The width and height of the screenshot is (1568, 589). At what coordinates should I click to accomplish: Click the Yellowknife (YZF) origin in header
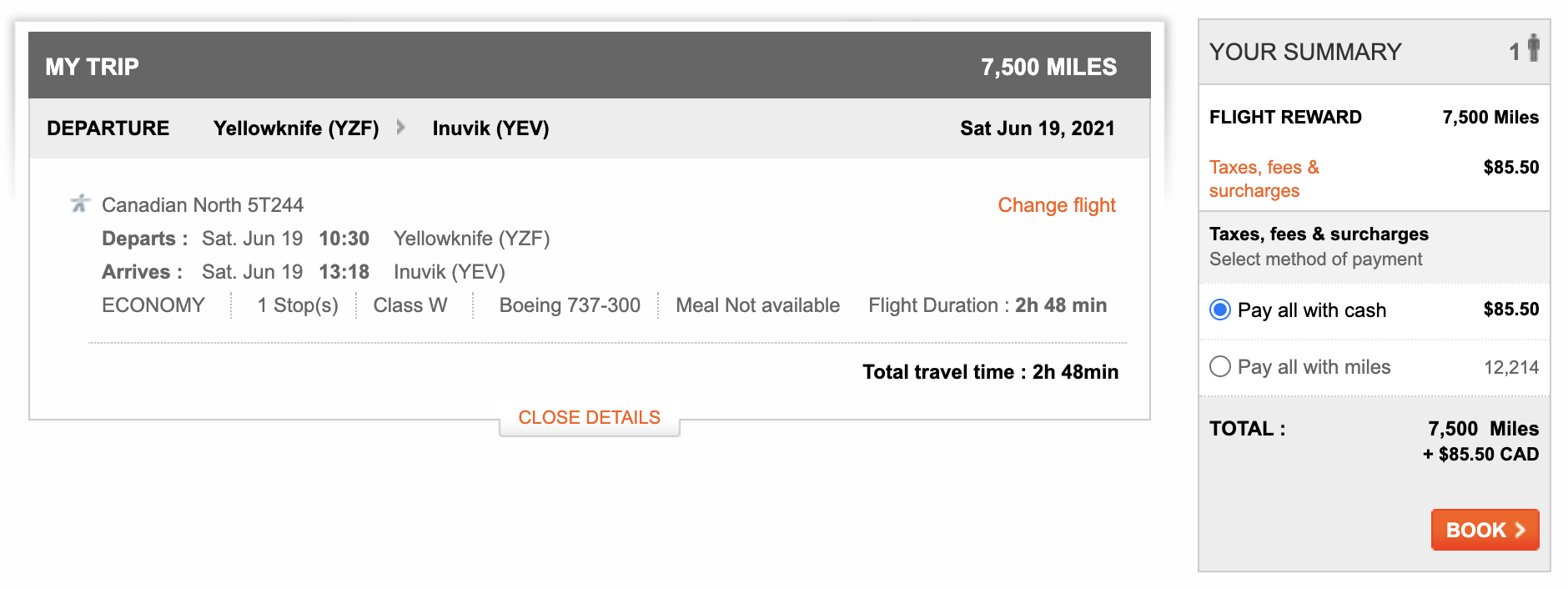296,128
